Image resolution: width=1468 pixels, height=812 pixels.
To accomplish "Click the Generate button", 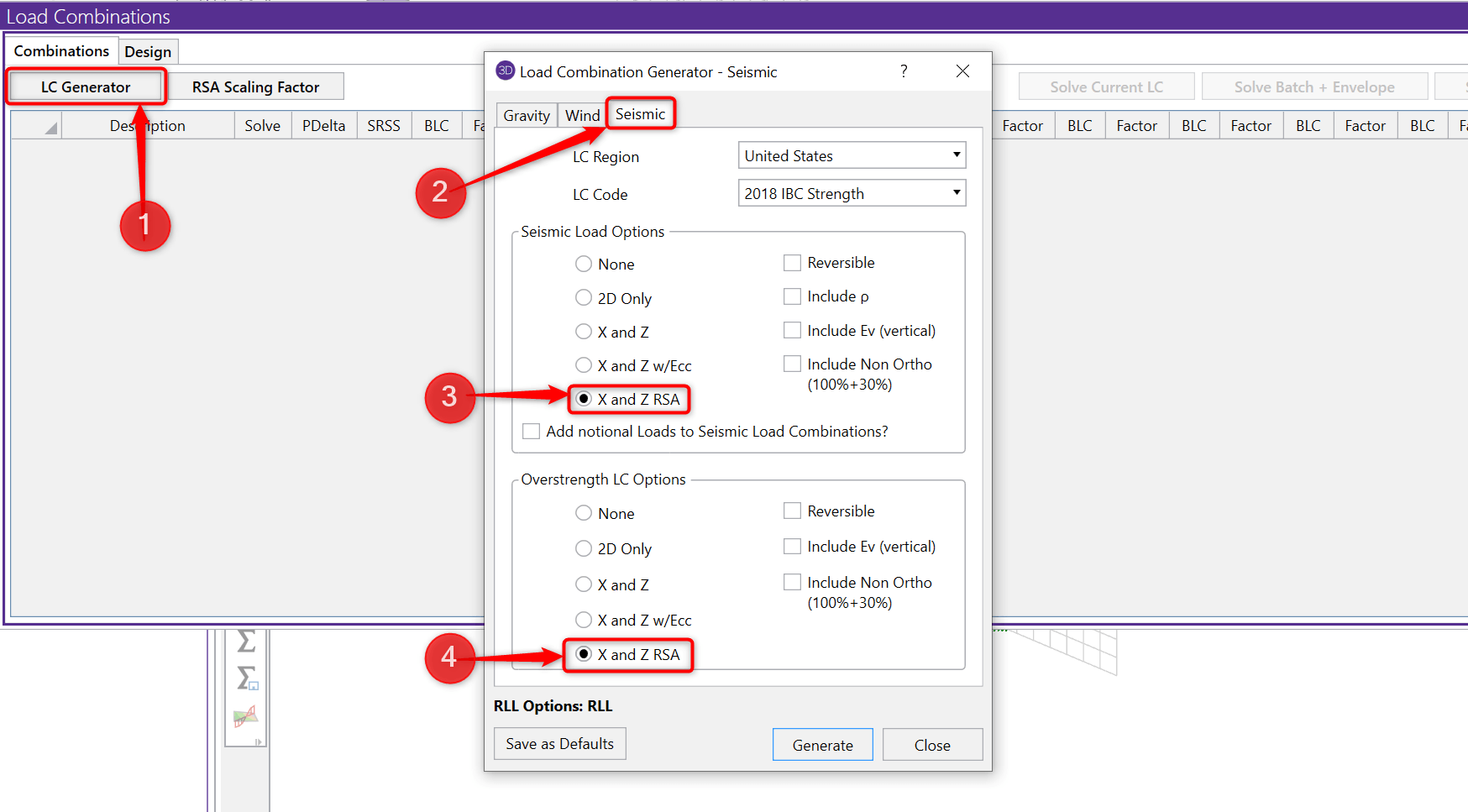I will pyautogui.click(x=822, y=745).
